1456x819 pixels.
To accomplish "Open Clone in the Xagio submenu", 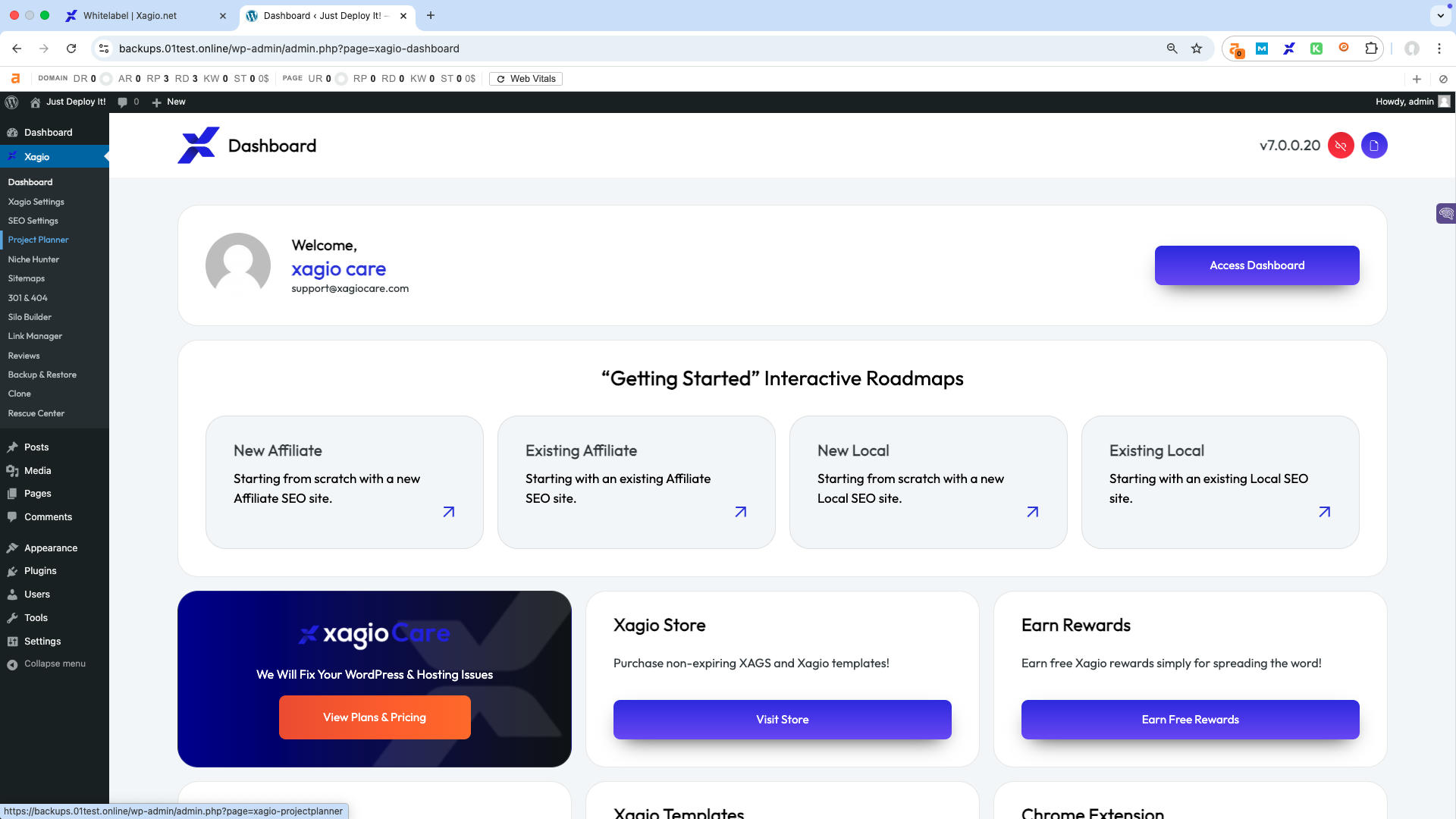I will [20, 394].
